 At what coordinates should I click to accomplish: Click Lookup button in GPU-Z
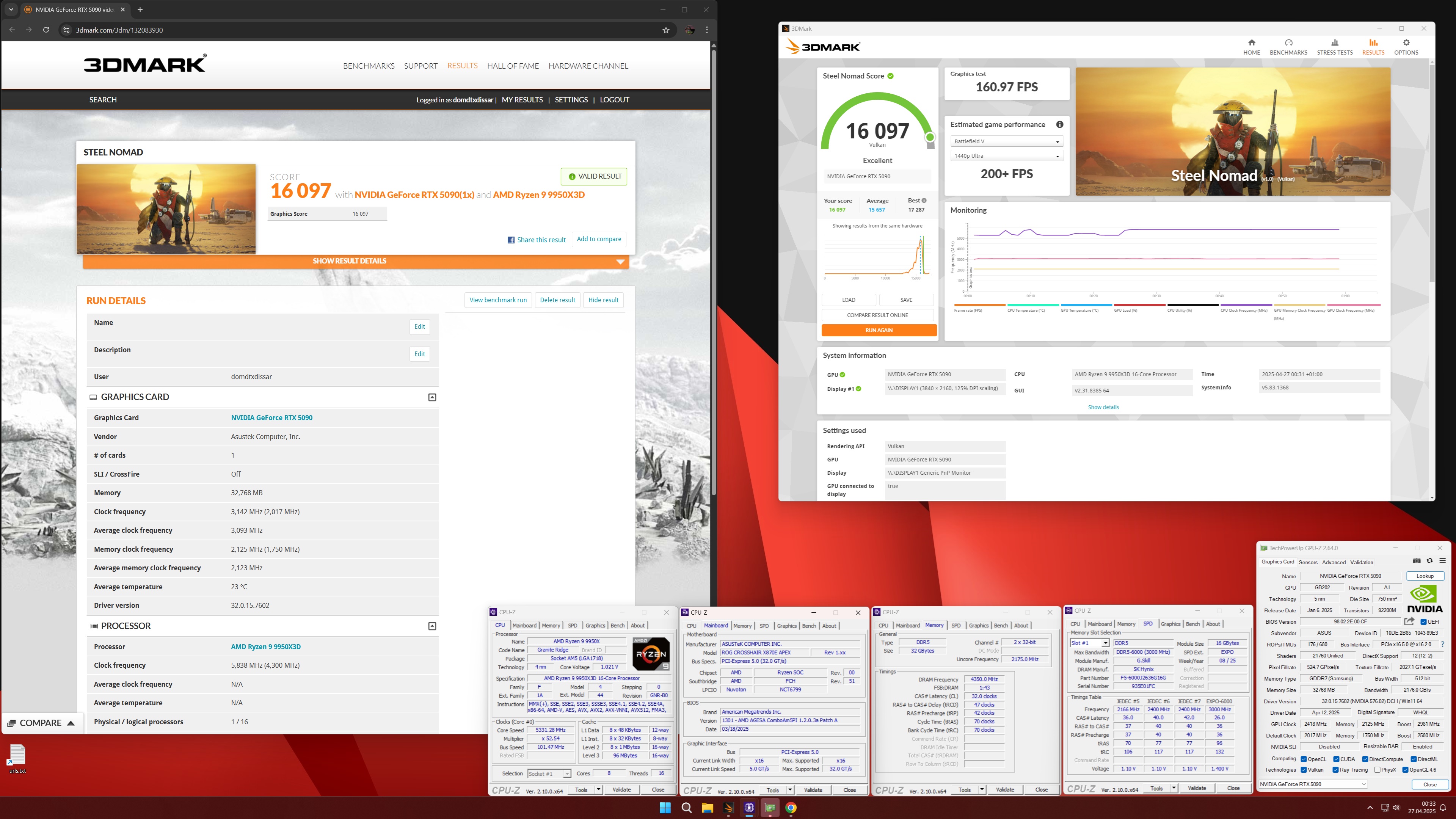[1425, 576]
